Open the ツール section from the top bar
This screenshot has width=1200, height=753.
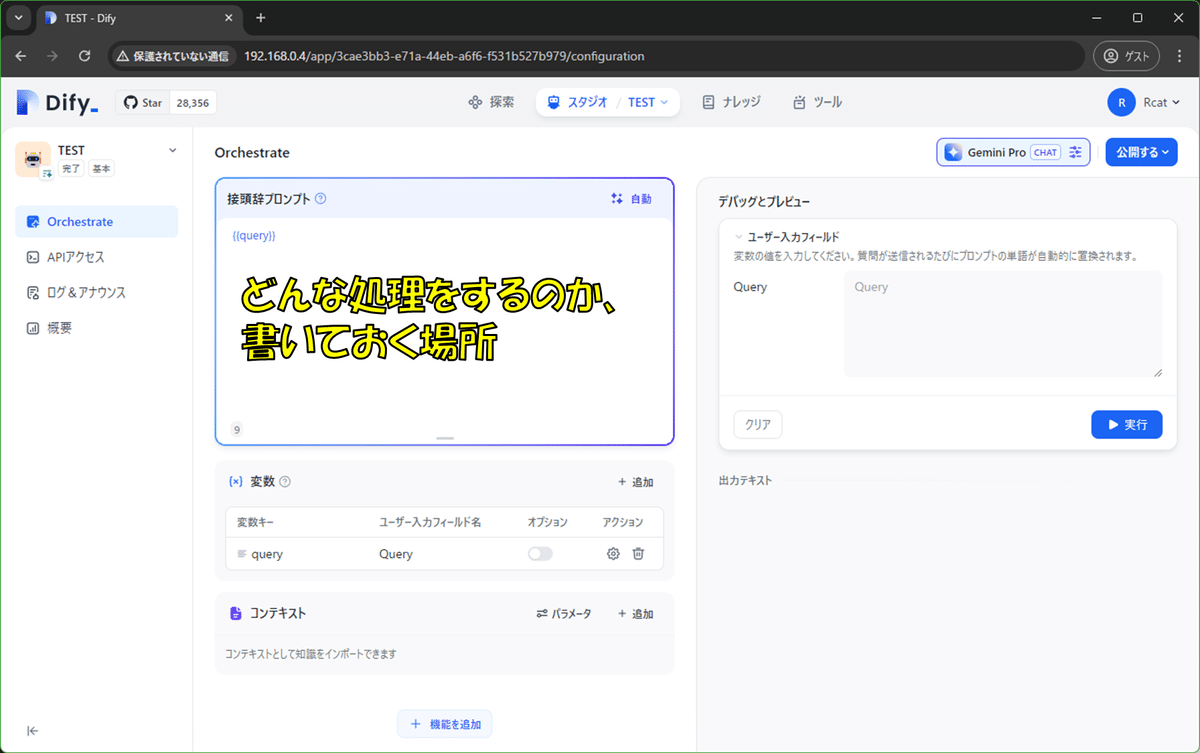[x=817, y=101]
